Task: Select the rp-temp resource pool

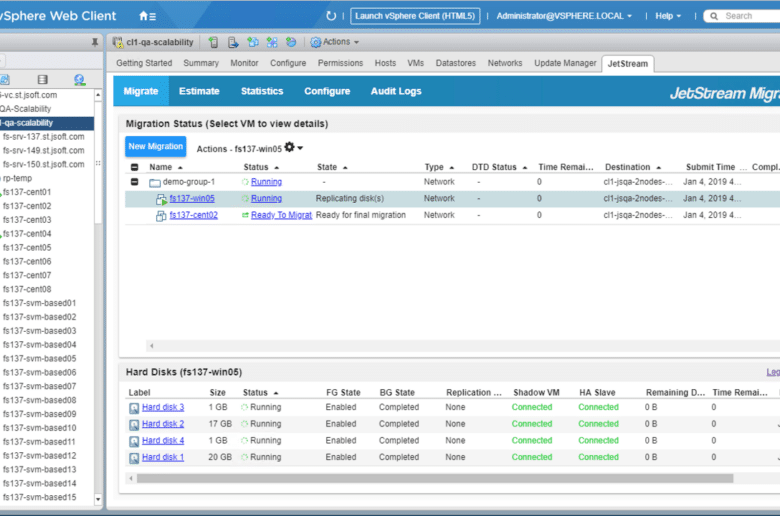Action: pos(17,178)
